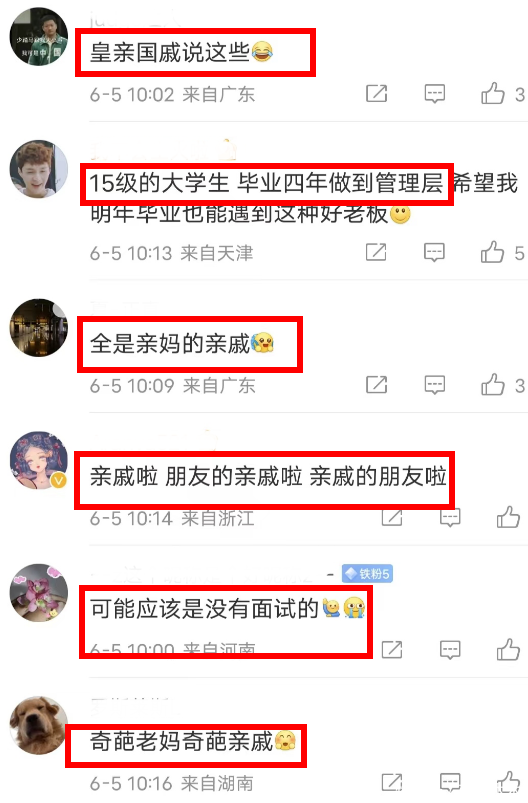Share the comment posted at 10:09

pos(376,385)
